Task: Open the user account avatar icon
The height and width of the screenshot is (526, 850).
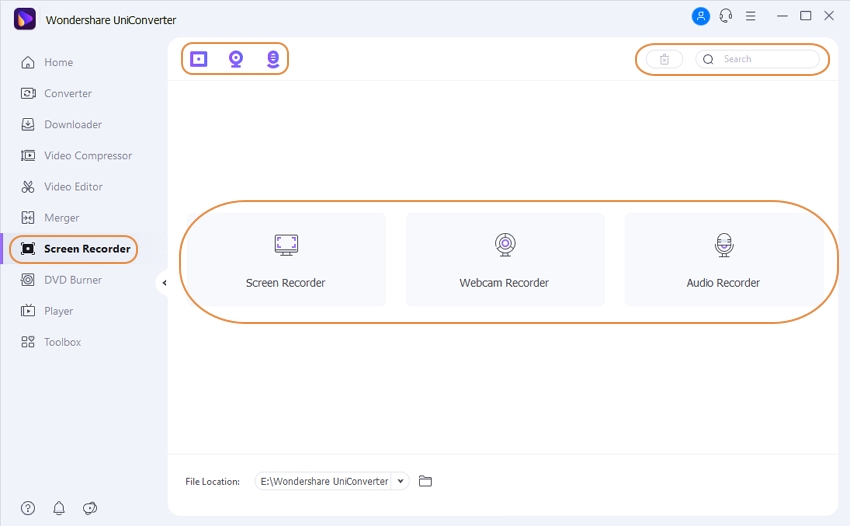Action: coord(700,16)
